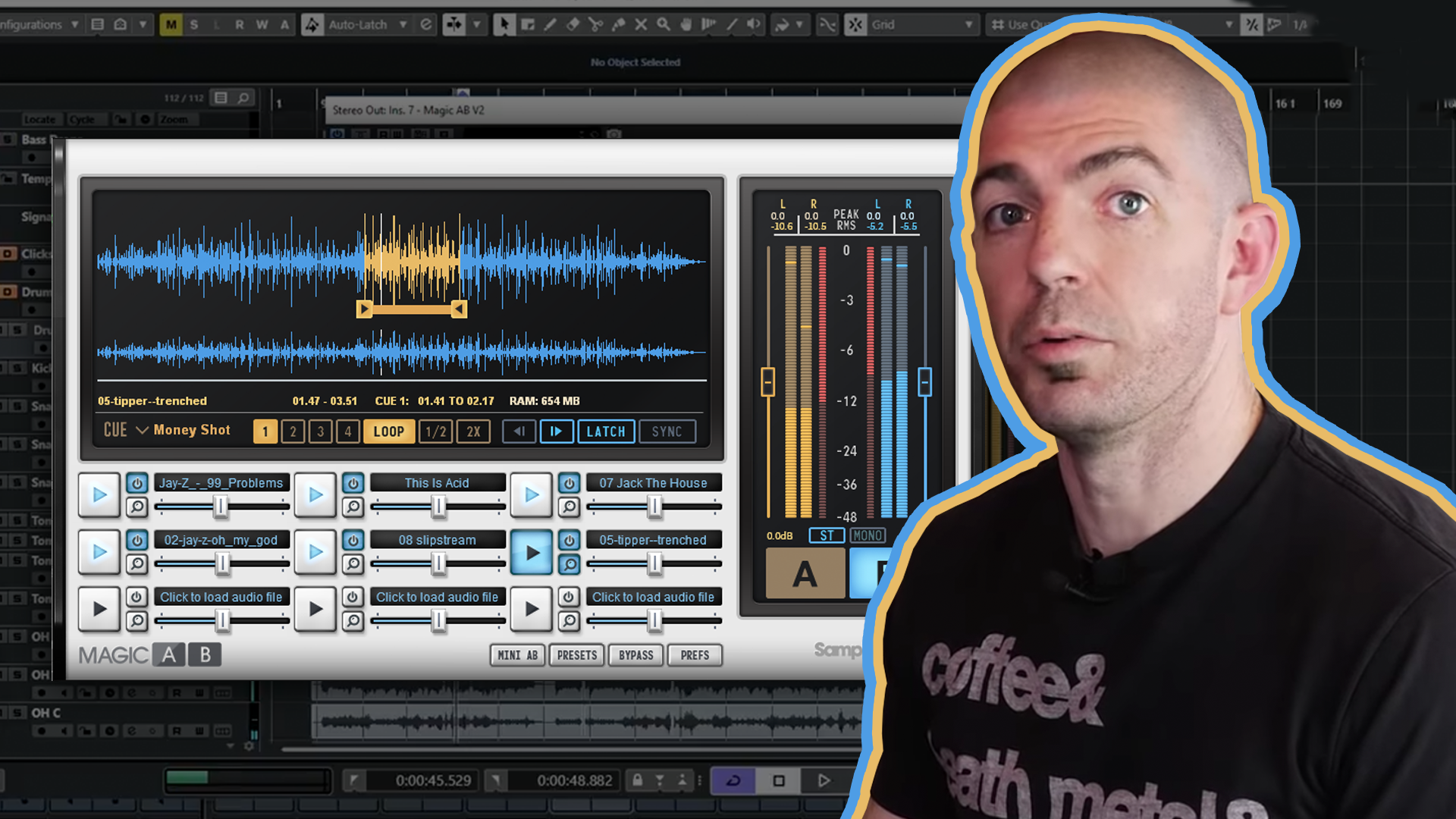Select the Erase tool
This screenshot has width=1456, height=819.
click(x=573, y=24)
